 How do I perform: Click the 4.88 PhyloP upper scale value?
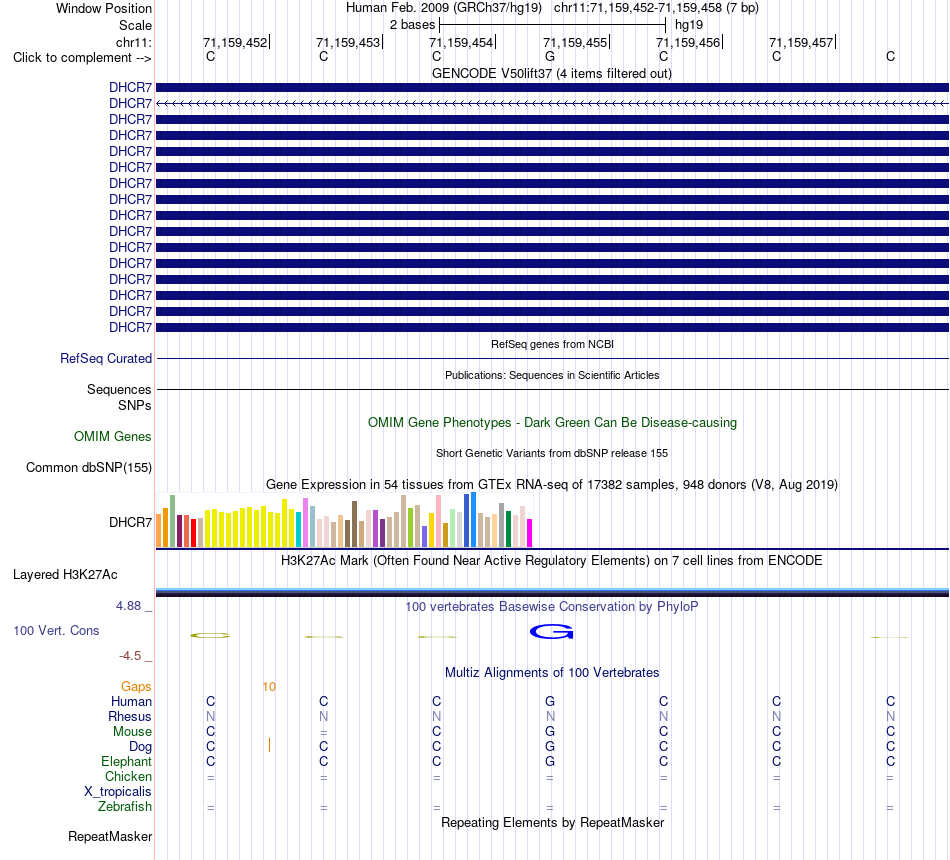129,605
